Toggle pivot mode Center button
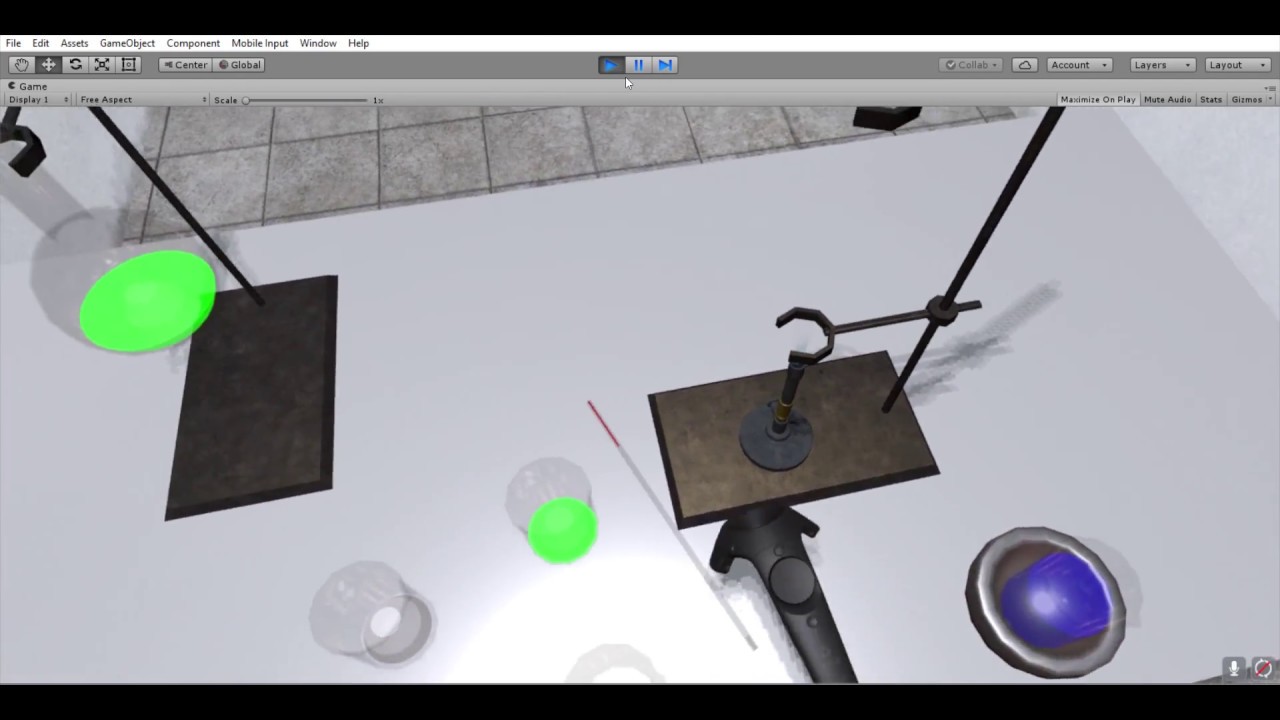The width and height of the screenshot is (1280, 720). click(x=185, y=65)
